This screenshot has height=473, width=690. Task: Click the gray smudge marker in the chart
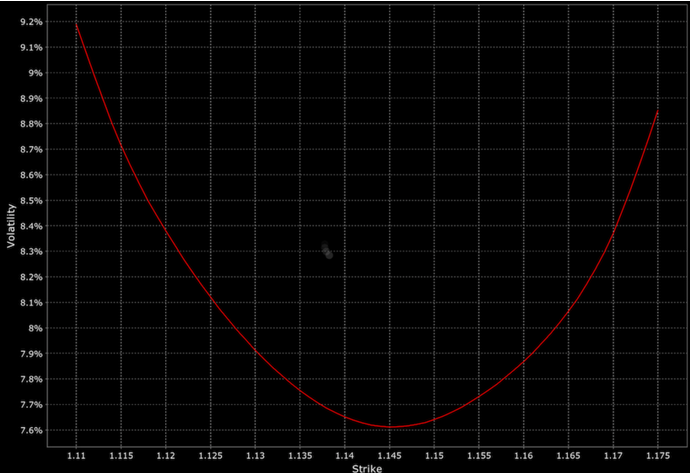coord(327,251)
